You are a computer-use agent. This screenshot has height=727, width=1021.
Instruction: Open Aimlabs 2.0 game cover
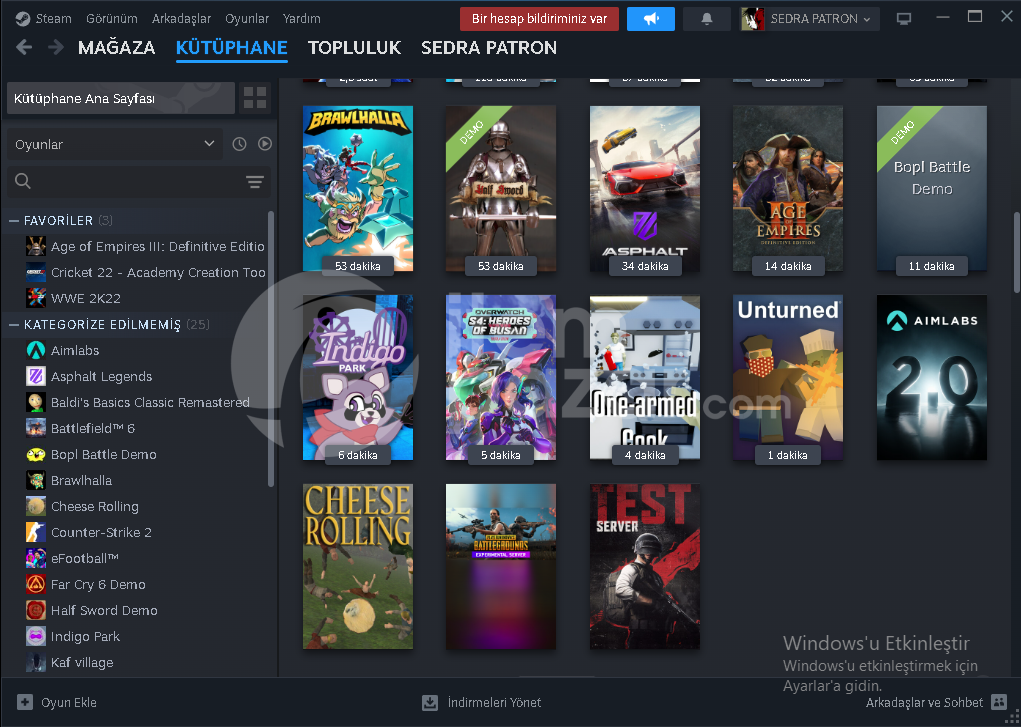pyautogui.click(x=932, y=377)
